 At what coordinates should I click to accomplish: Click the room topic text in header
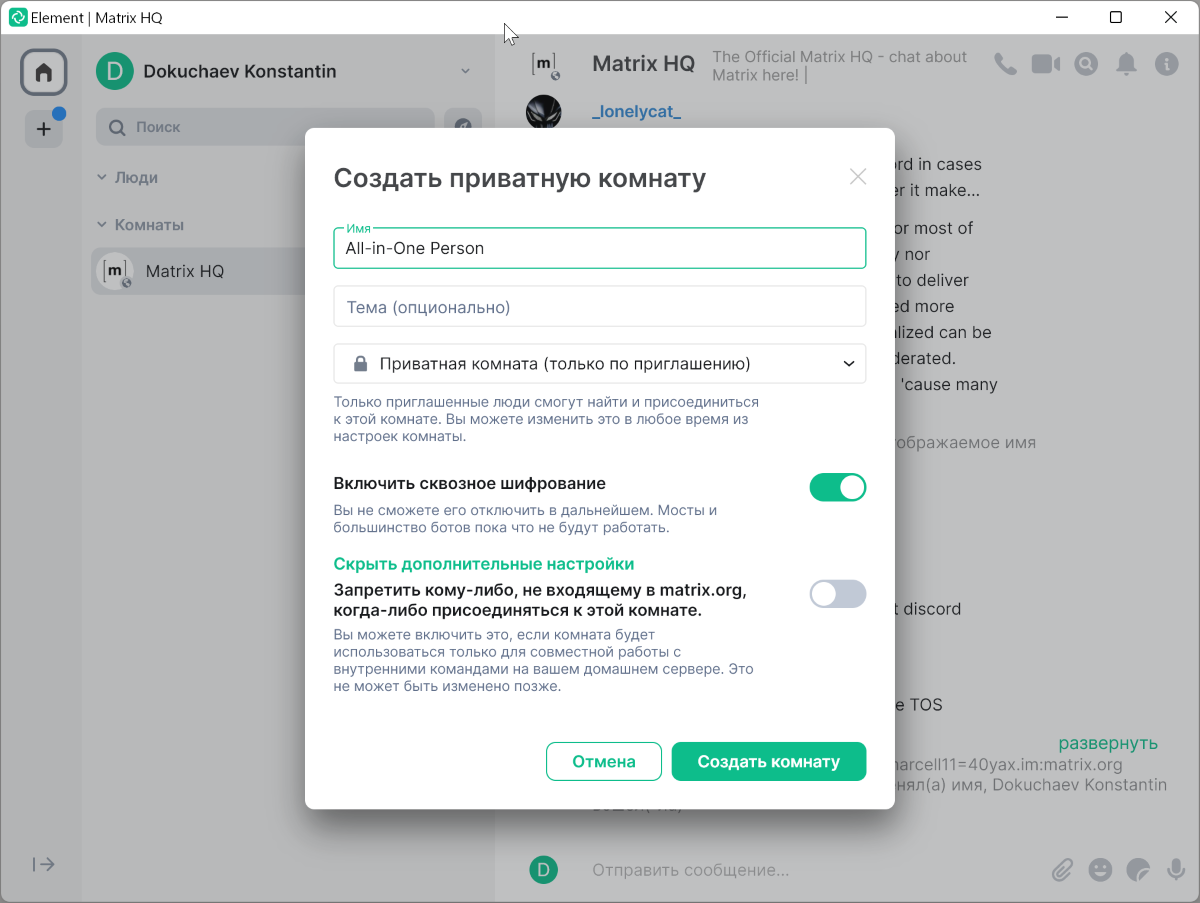point(840,66)
